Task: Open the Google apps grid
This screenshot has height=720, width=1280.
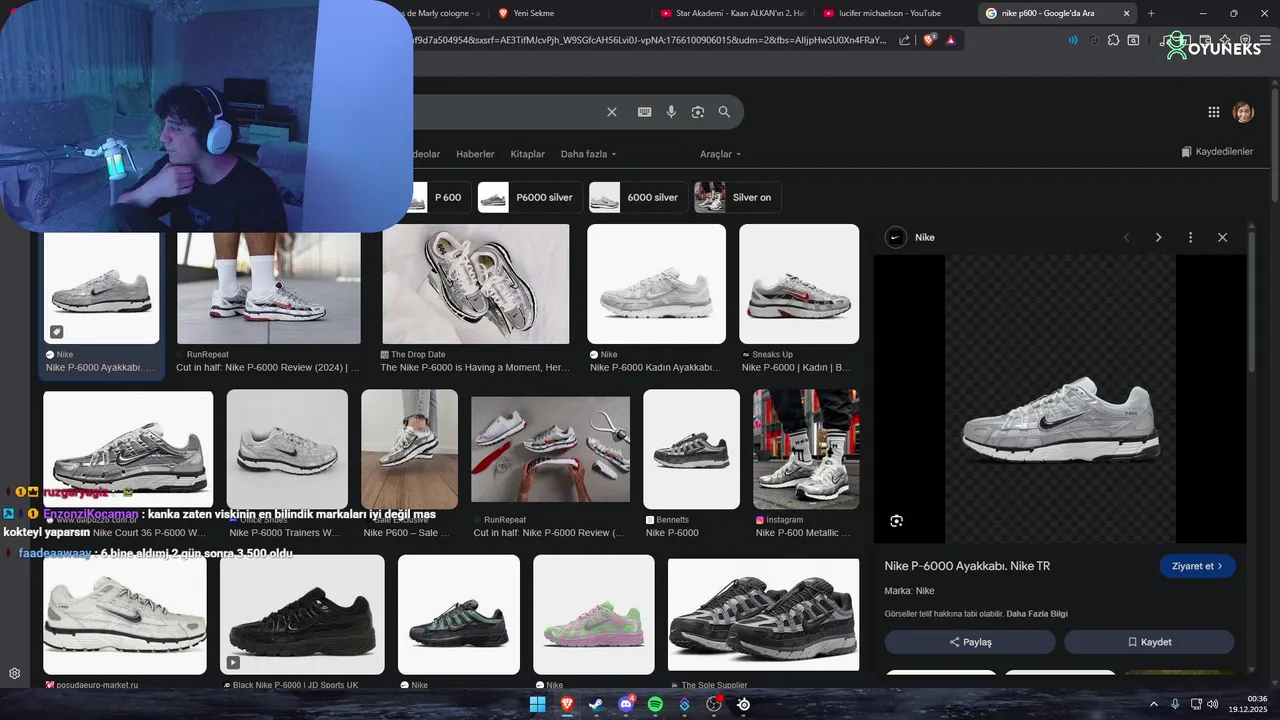Action: pyautogui.click(x=1214, y=112)
